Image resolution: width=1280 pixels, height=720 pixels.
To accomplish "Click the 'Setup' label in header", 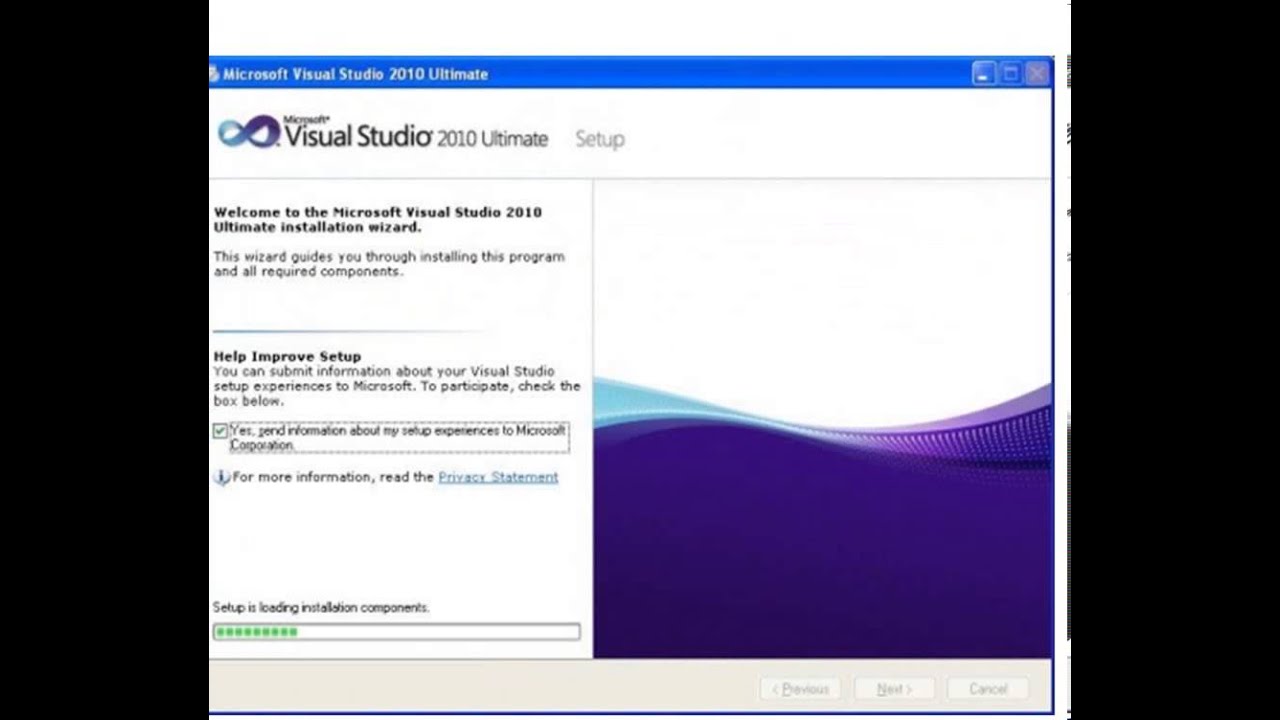I will pyautogui.click(x=600, y=140).
